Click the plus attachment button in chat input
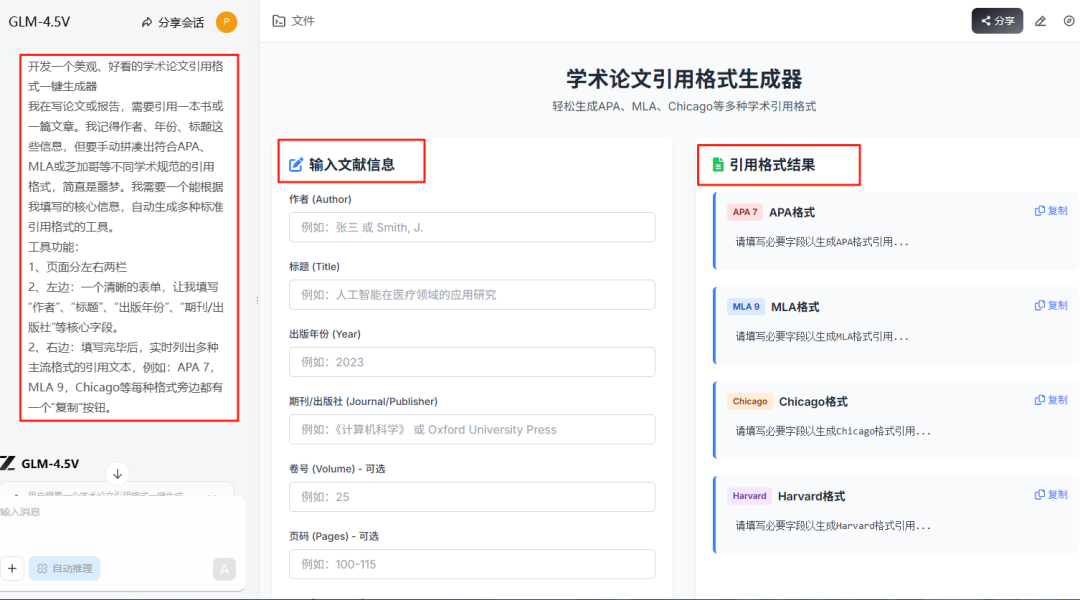This screenshot has width=1080, height=600. [x=12, y=568]
